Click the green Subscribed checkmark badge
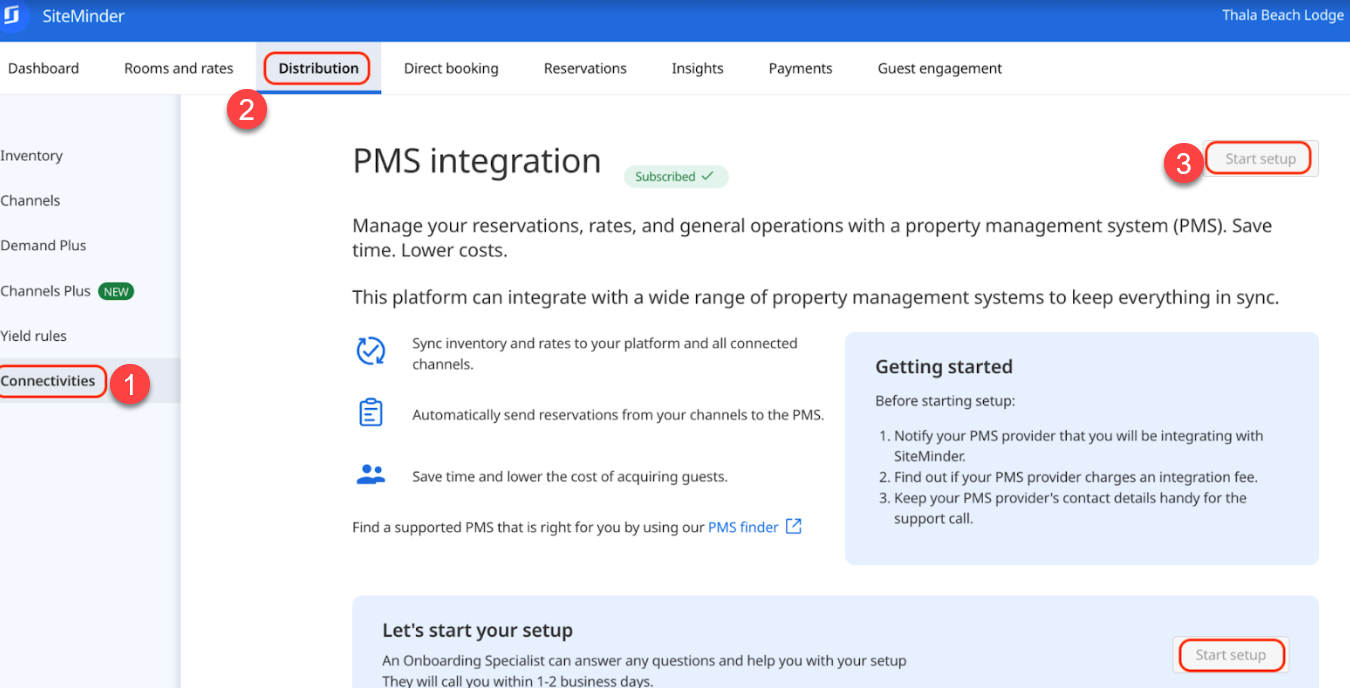The image size is (1350, 688). [x=676, y=176]
